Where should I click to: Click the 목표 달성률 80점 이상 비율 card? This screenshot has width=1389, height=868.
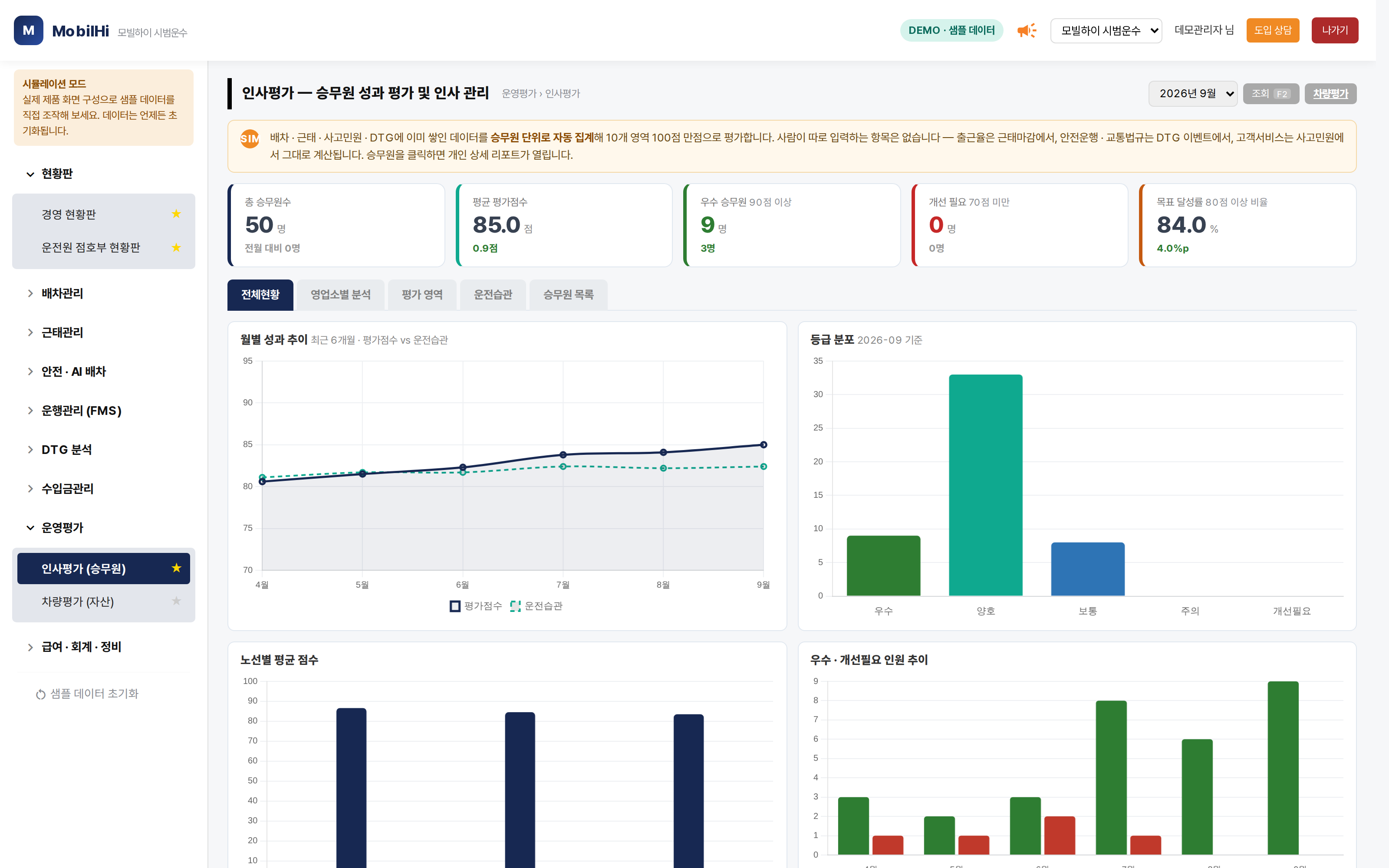[1248, 225]
